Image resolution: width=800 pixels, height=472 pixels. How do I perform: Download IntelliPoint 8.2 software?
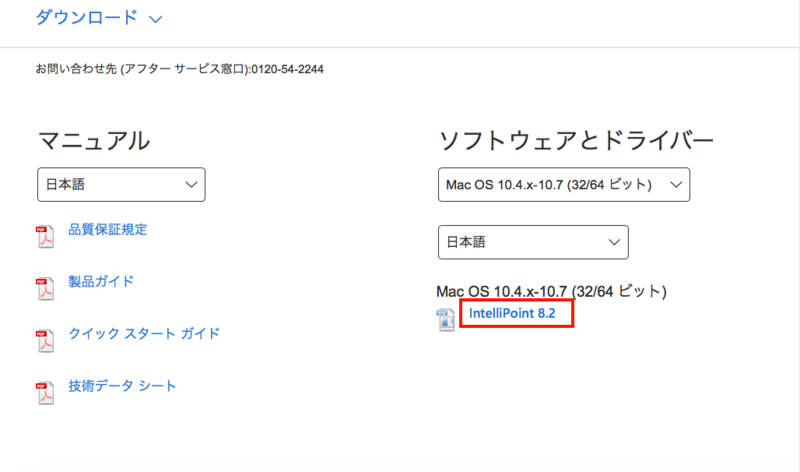[512, 313]
